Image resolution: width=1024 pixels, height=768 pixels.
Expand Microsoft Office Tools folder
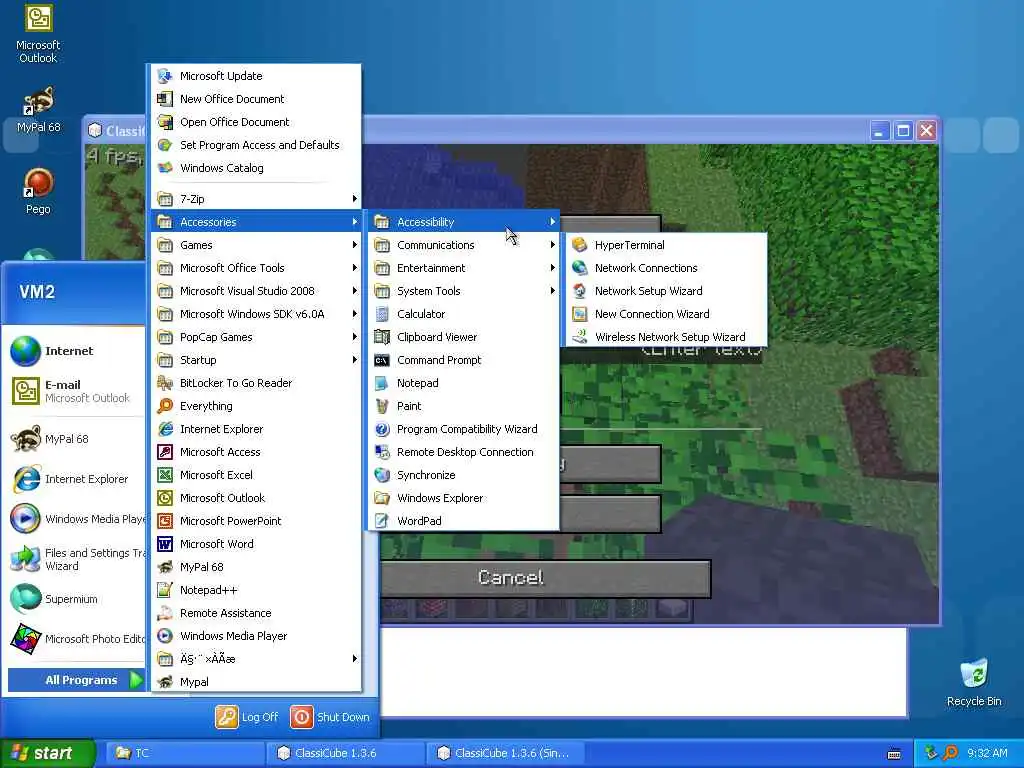pos(256,268)
